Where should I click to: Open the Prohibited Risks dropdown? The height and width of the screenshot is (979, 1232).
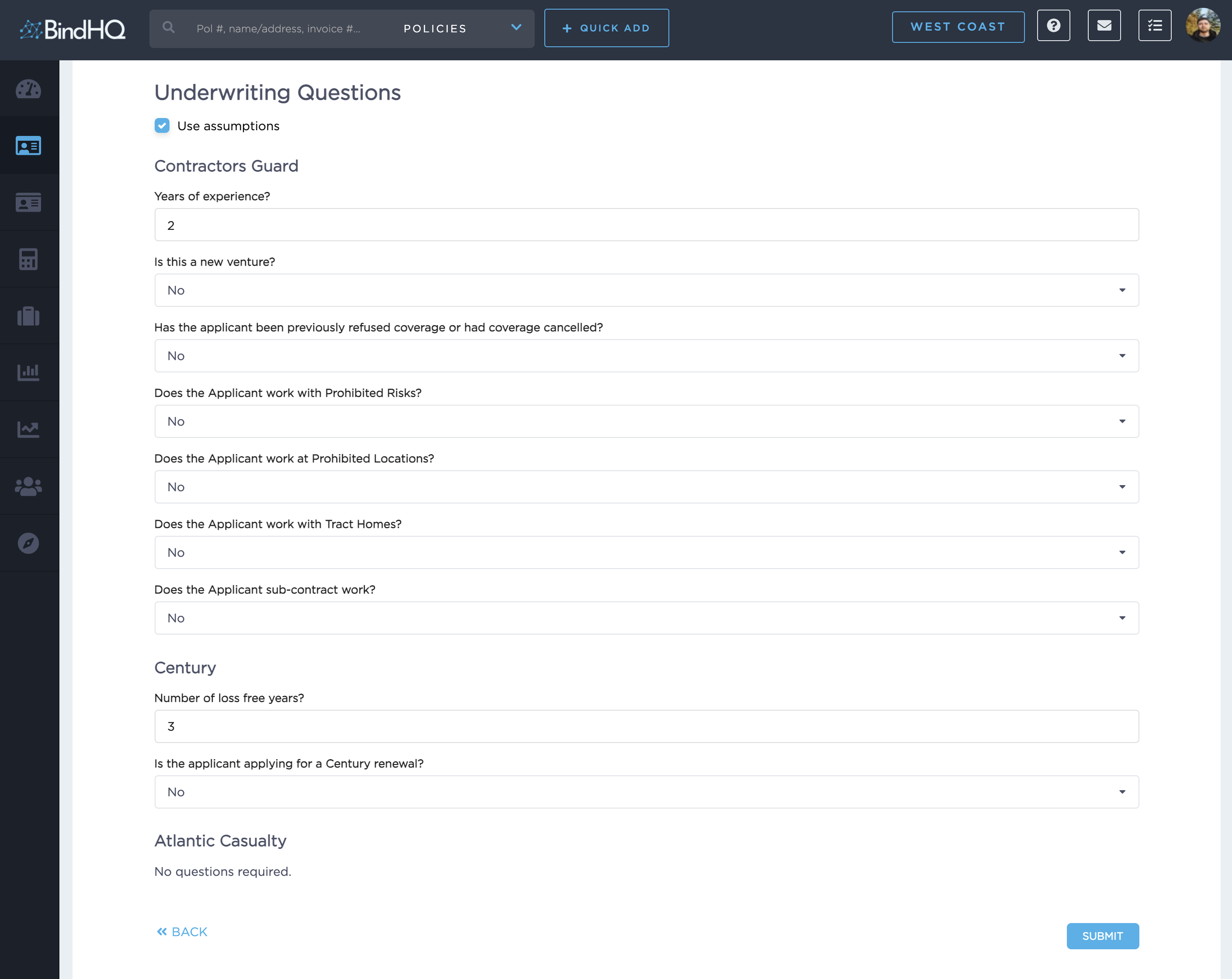point(646,422)
